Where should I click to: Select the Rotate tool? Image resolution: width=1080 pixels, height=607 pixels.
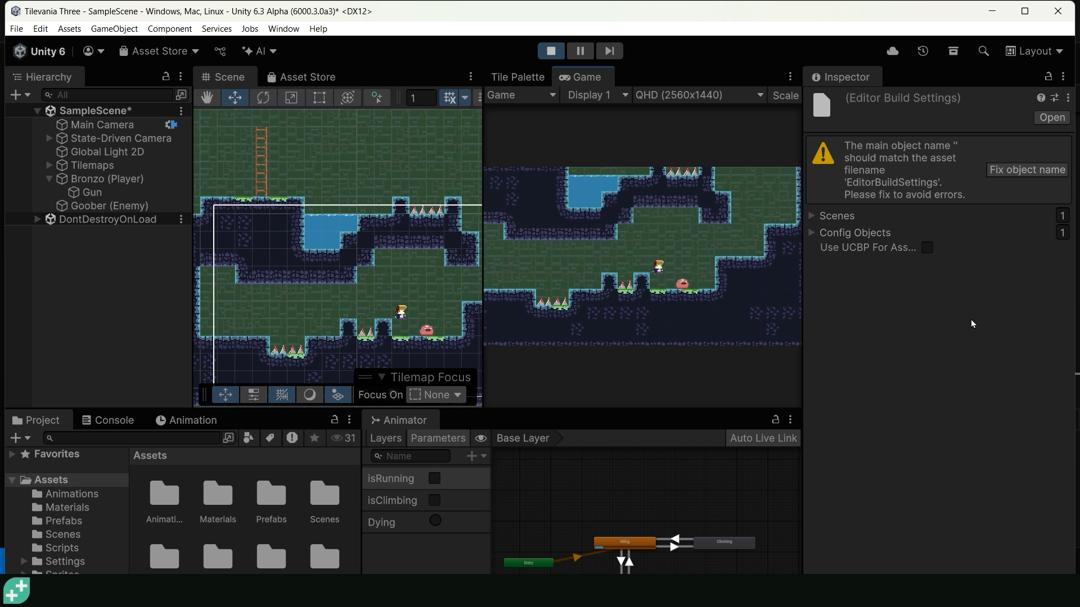pos(263,96)
